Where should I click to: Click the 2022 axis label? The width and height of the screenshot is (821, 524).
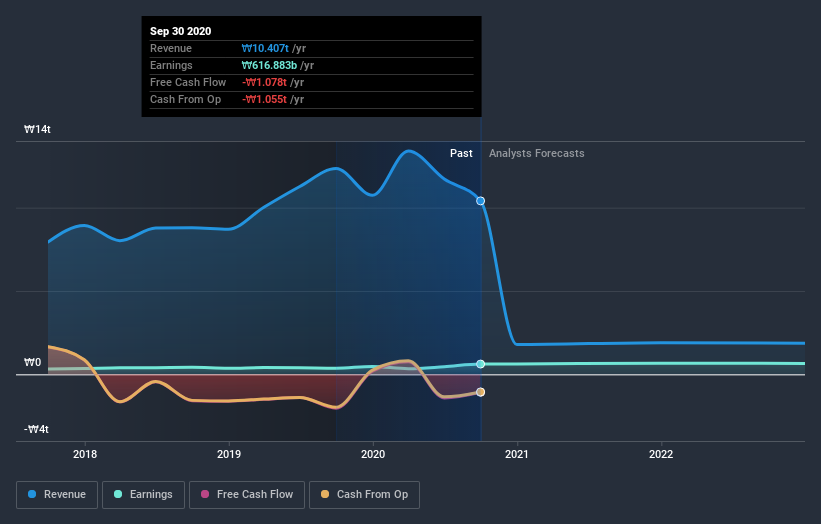coord(661,454)
